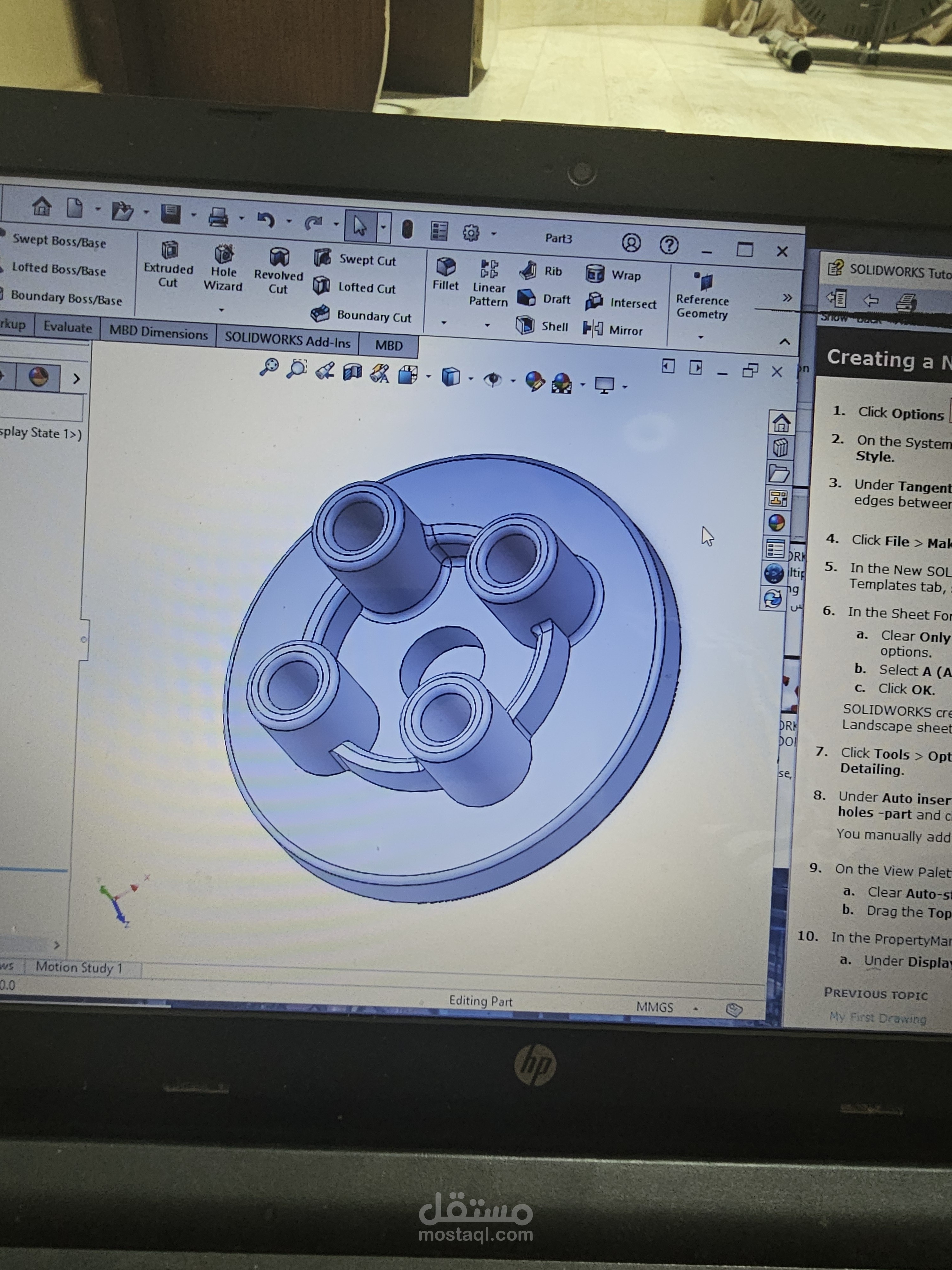Viewport: 952px width, 1270px height.
Task: Open File Explorer folder in task pane
Action: click(779, 474)
